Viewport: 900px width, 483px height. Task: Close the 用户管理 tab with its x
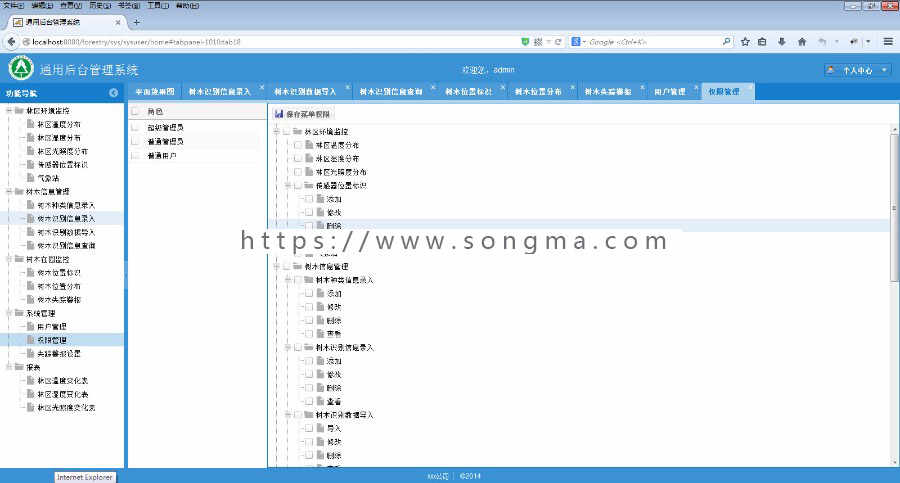(x=696, y=87)
